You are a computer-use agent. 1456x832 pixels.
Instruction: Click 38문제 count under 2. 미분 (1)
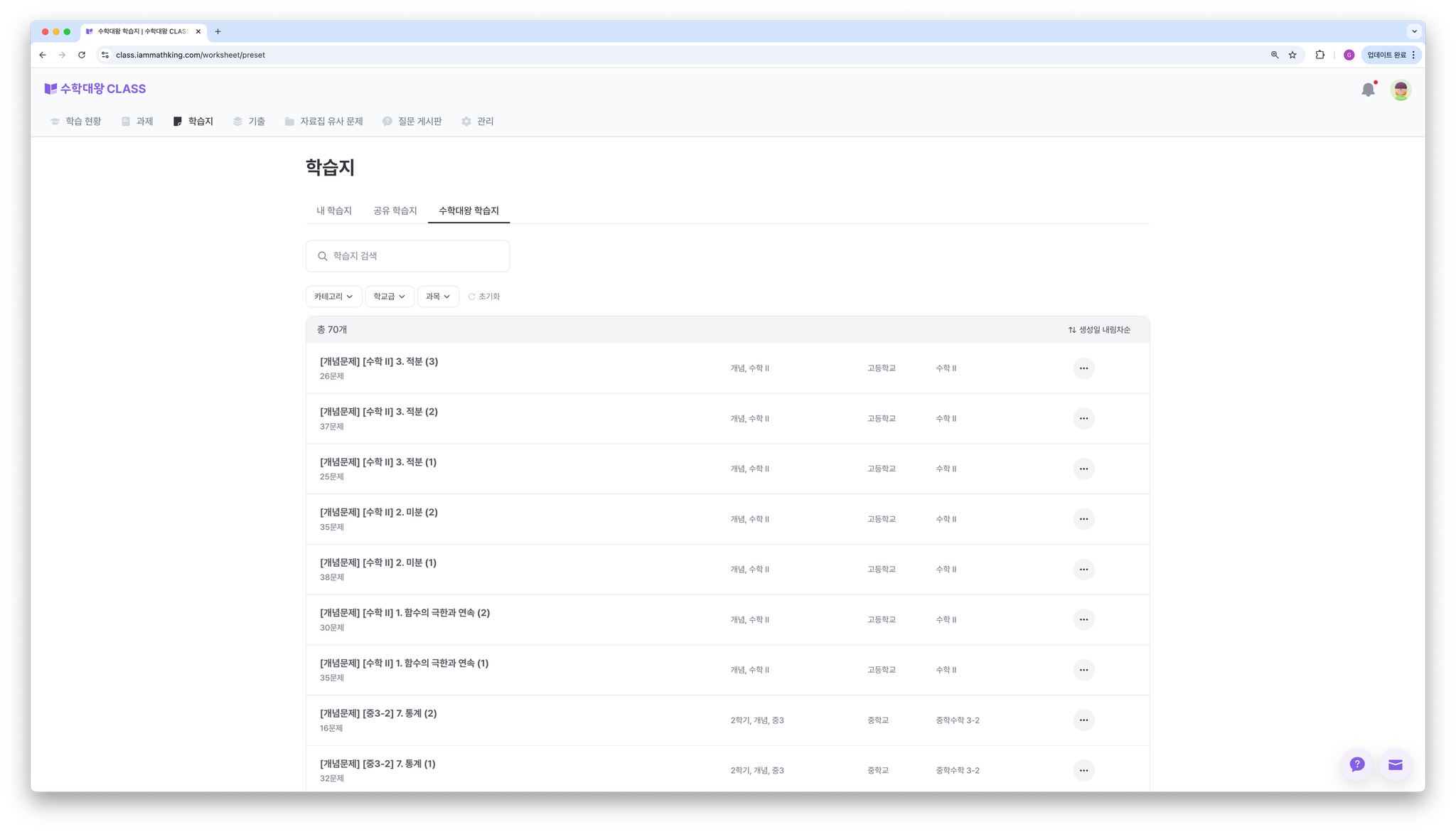pyautogui.click(x=332, y=577)
